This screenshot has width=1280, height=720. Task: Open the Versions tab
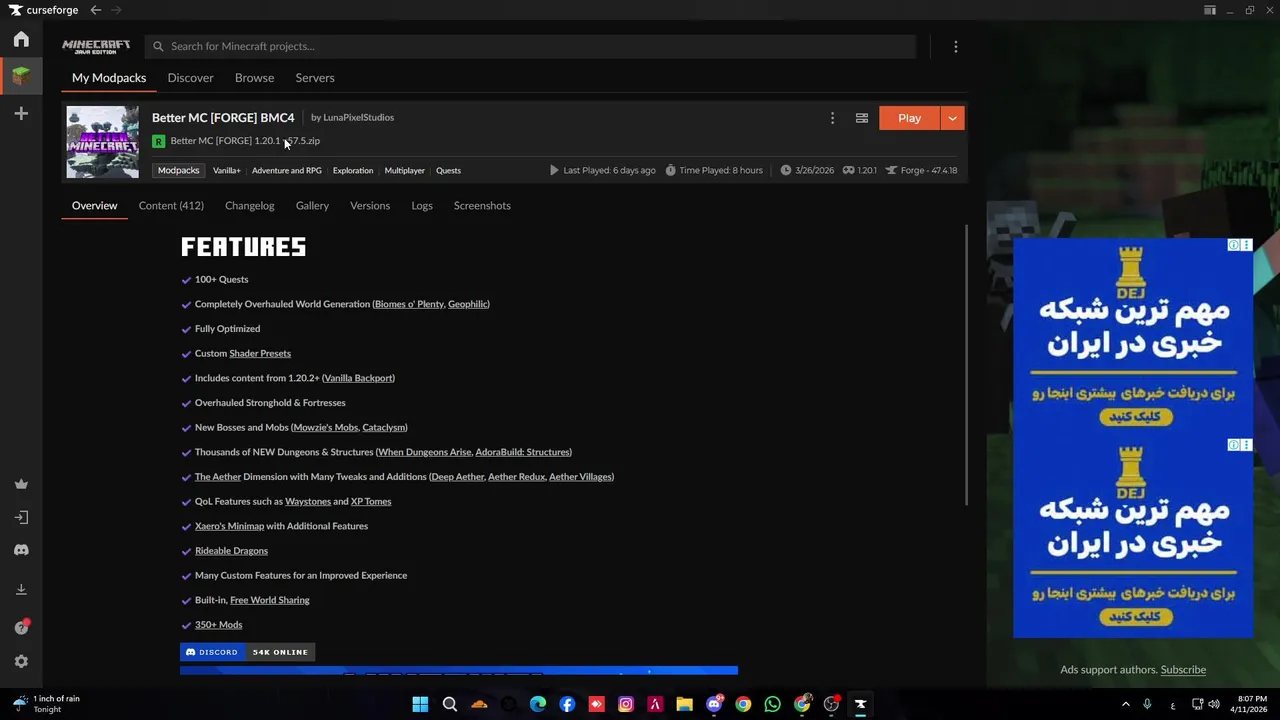tap(370, 205)
